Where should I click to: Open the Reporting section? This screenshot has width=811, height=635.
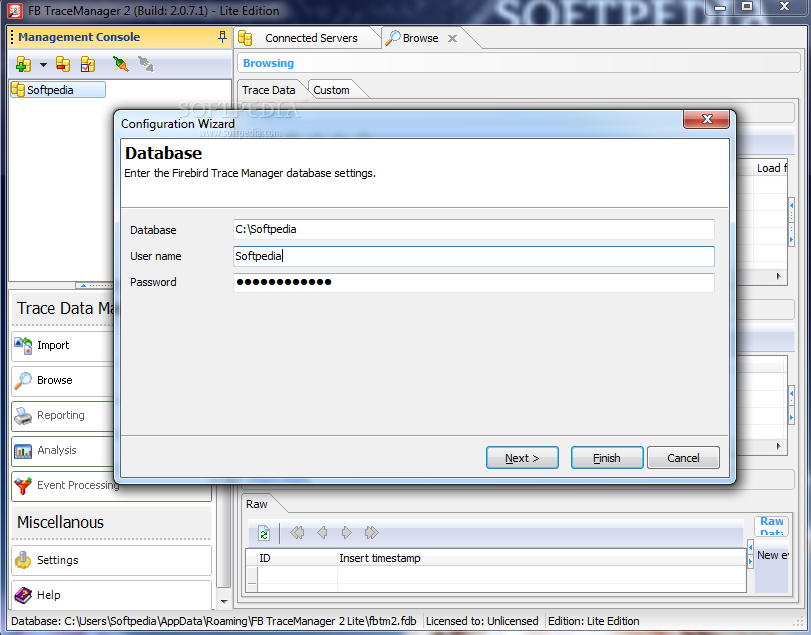tap(62, 415)
